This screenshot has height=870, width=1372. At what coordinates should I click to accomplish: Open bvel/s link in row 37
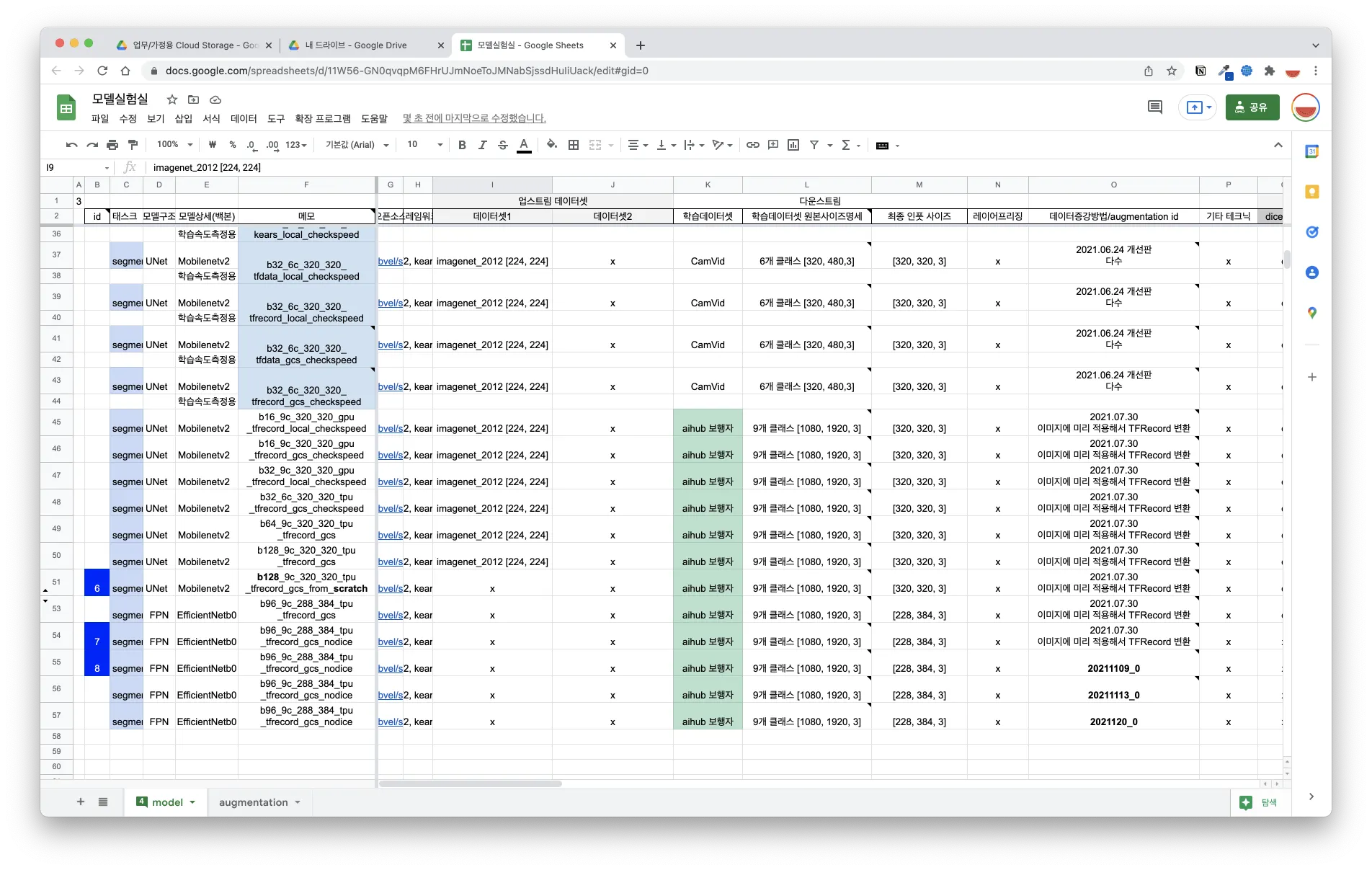390,261
